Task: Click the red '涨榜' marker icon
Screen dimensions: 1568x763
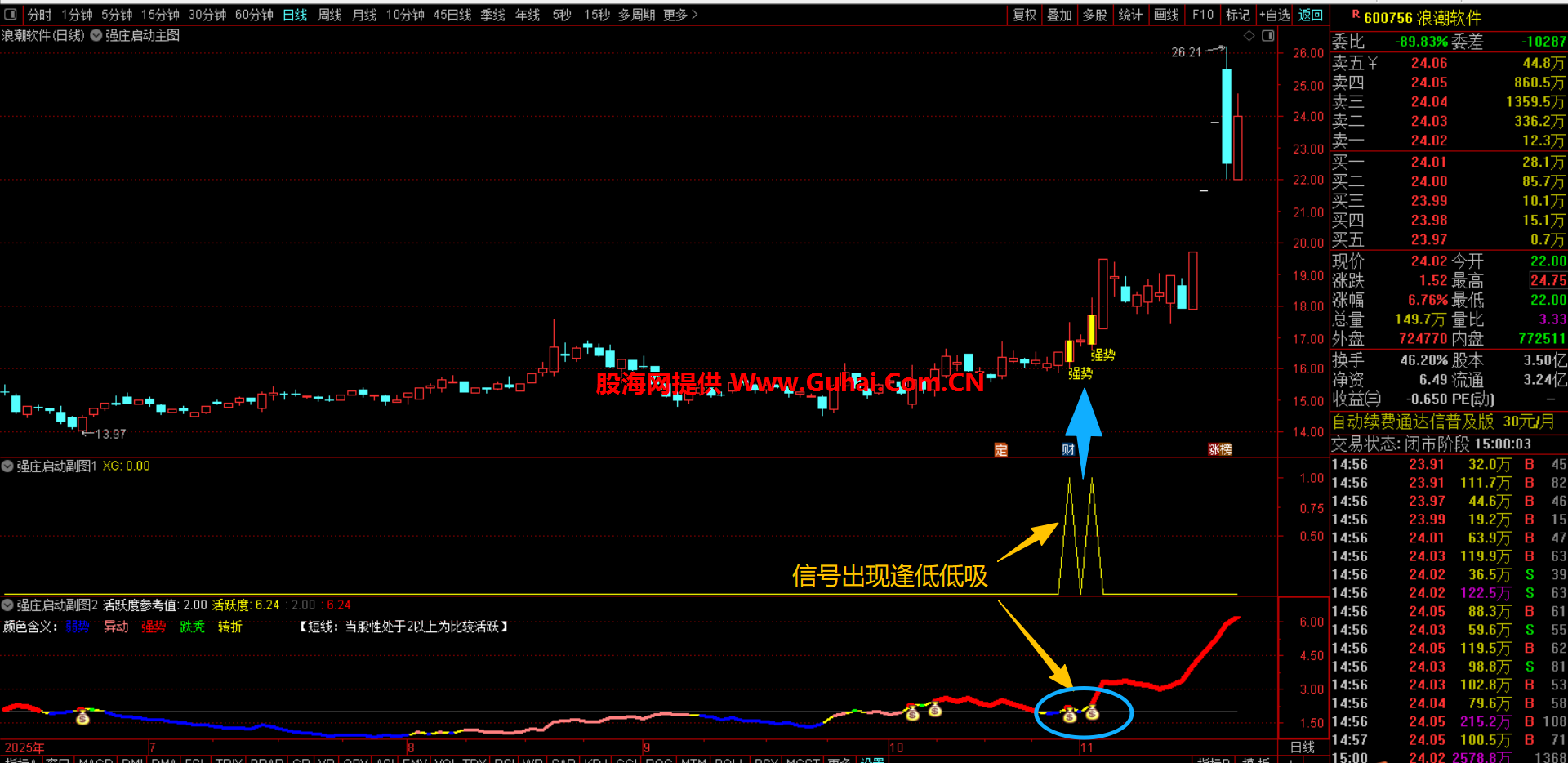Action: pos(1219,450)
